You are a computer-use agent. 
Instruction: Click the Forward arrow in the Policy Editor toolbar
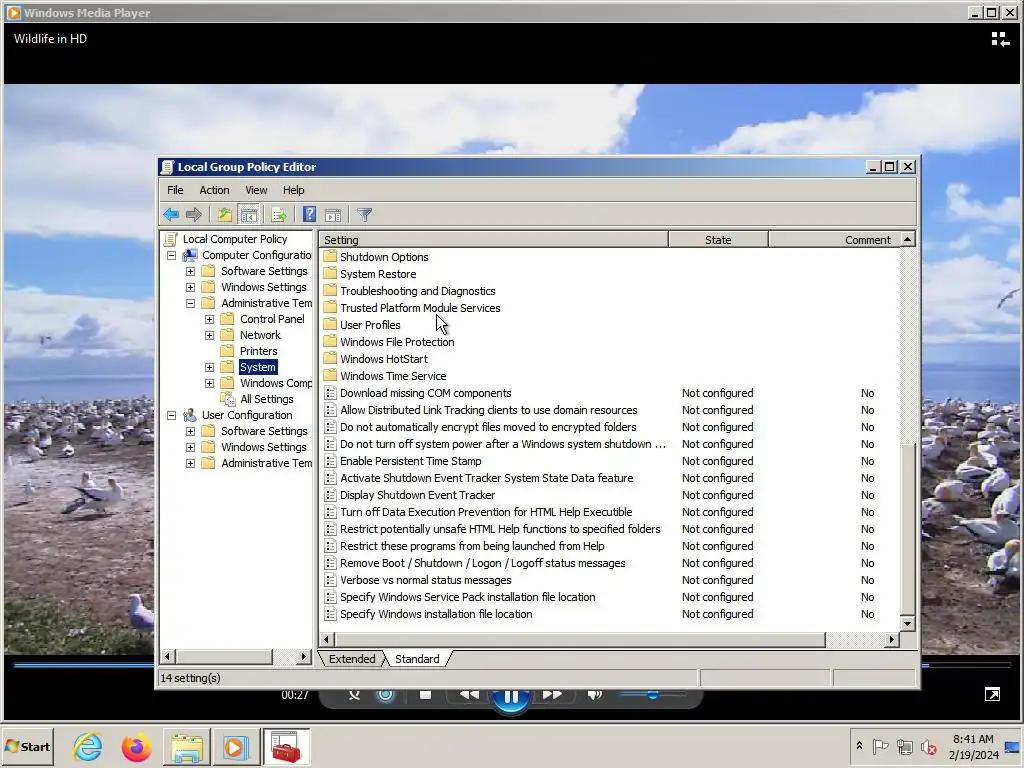click(x=194, y=214)
